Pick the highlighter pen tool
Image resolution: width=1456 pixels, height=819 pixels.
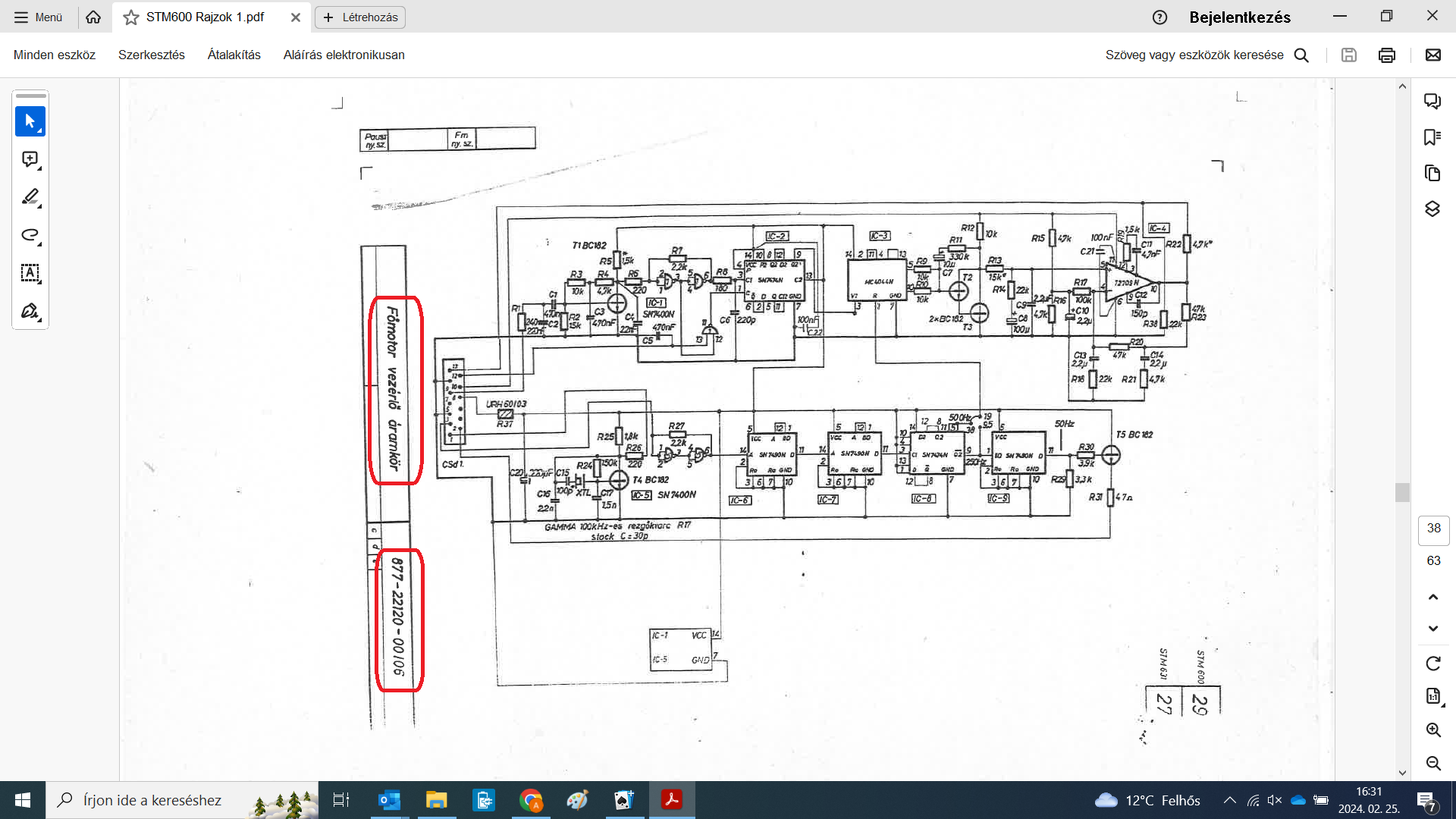(x=30, y=197)
